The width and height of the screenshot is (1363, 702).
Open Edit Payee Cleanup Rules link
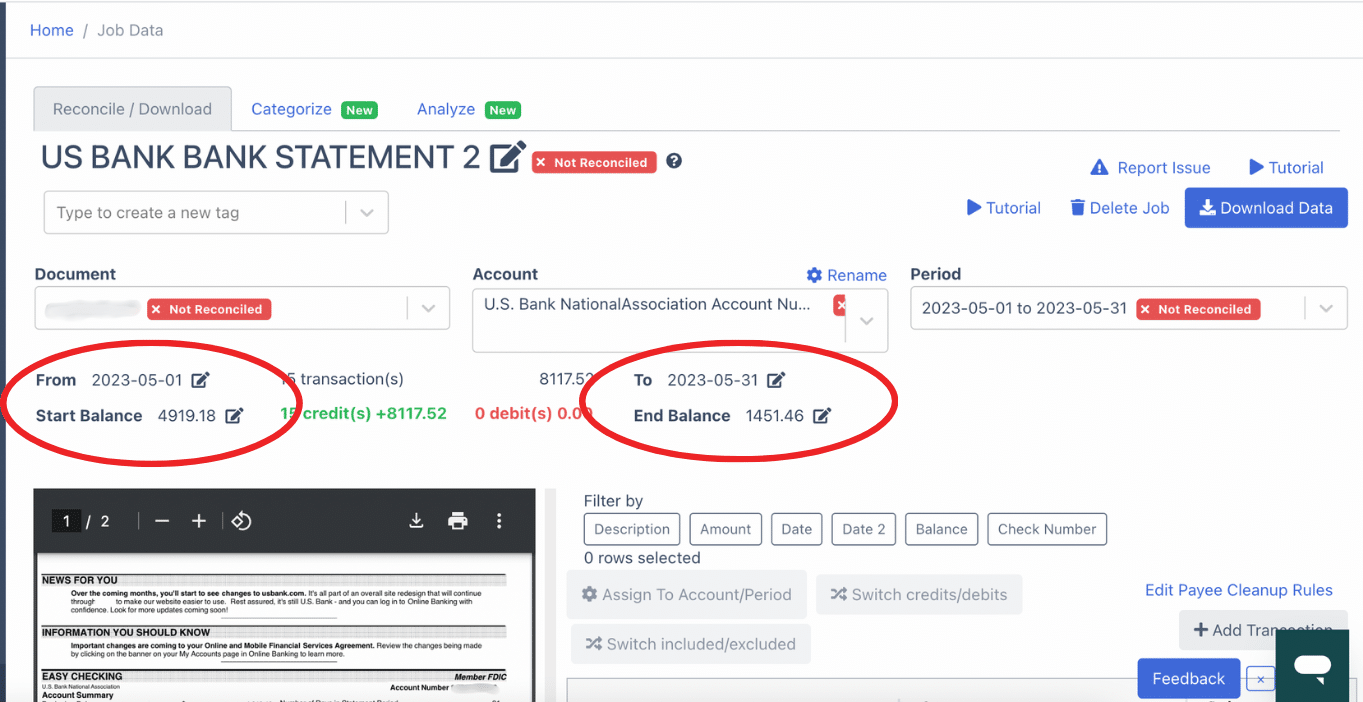tap(1239, 590)
